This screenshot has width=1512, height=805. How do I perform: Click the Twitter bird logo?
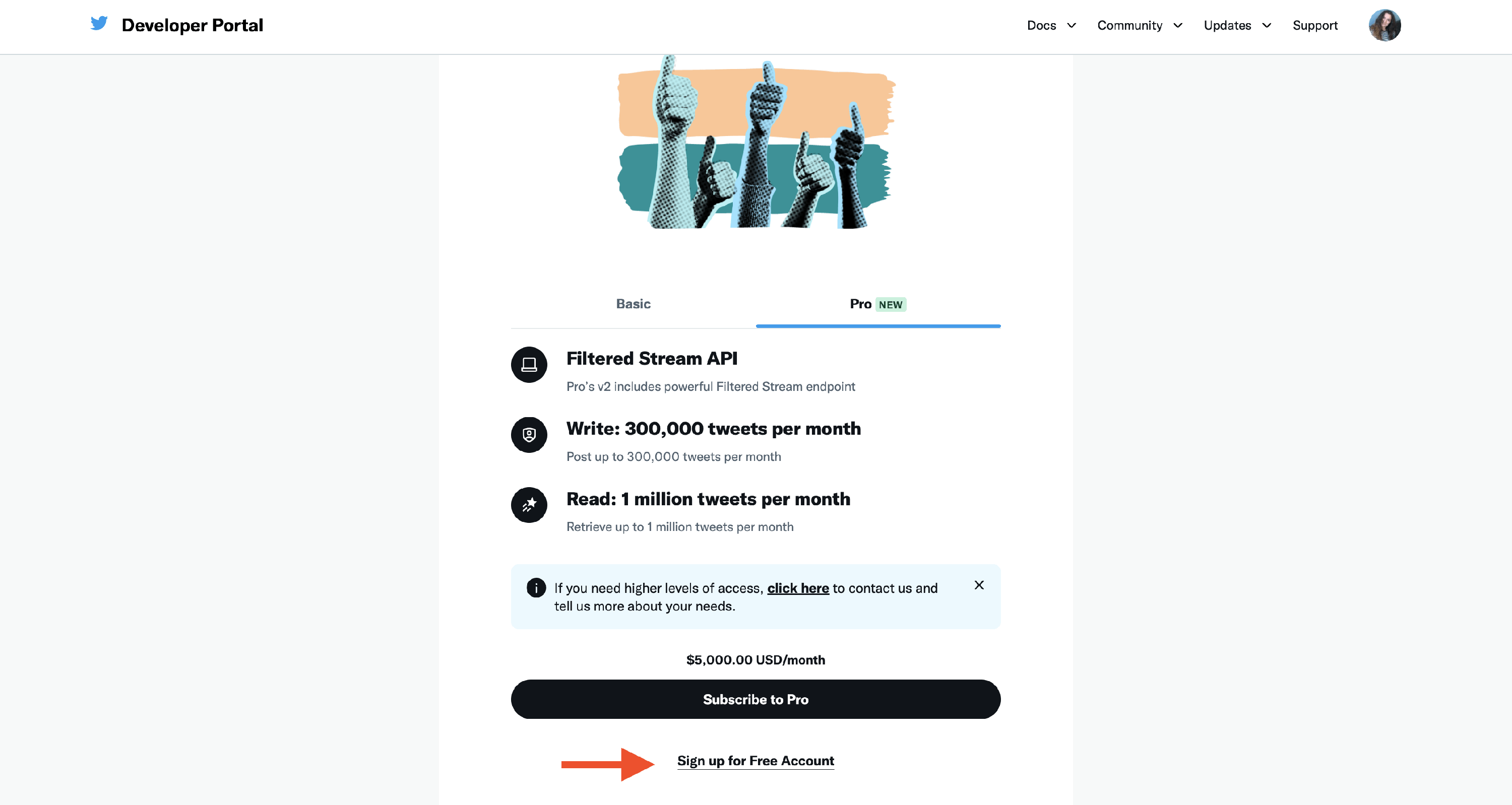[x=99, y=24]
